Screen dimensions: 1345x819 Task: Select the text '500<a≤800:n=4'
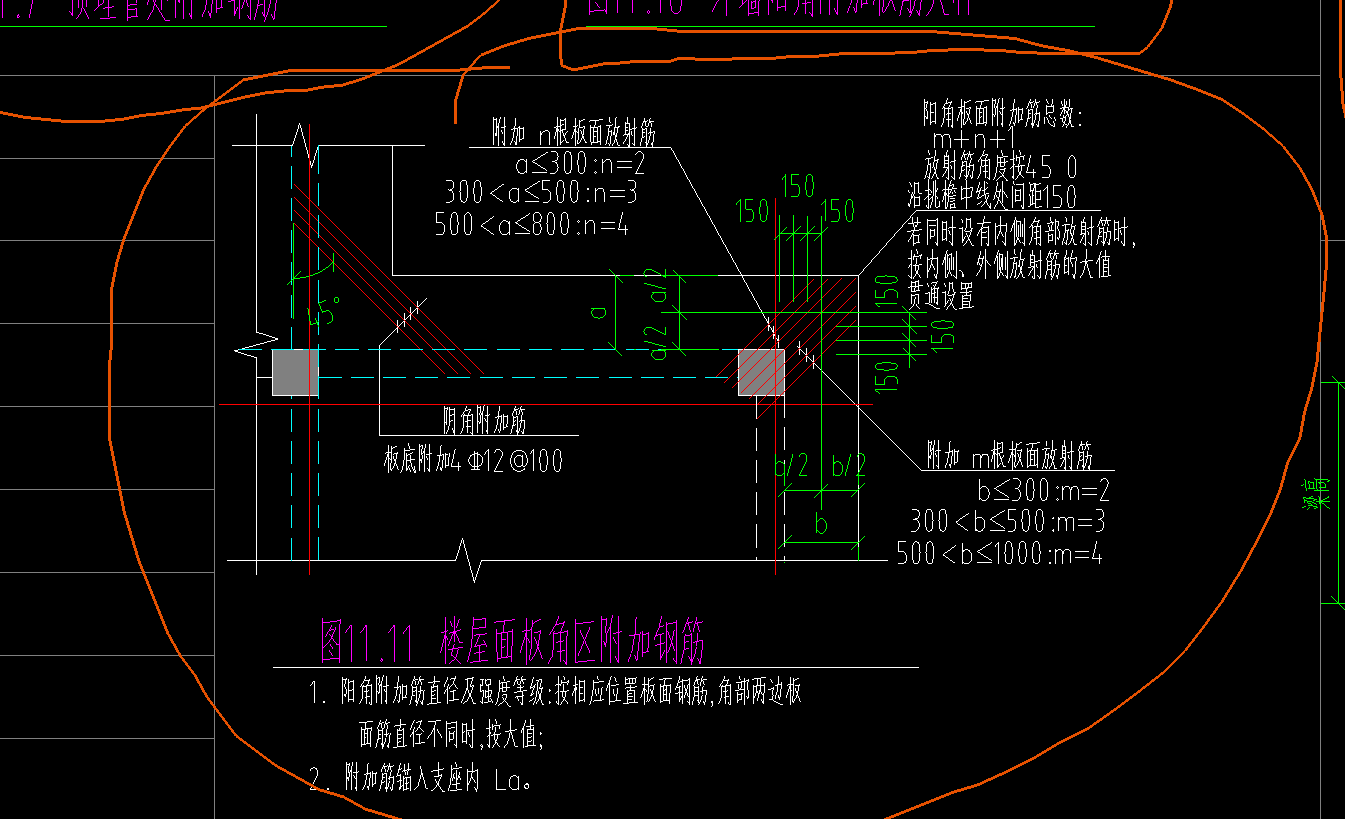click(x=531, y=224)
